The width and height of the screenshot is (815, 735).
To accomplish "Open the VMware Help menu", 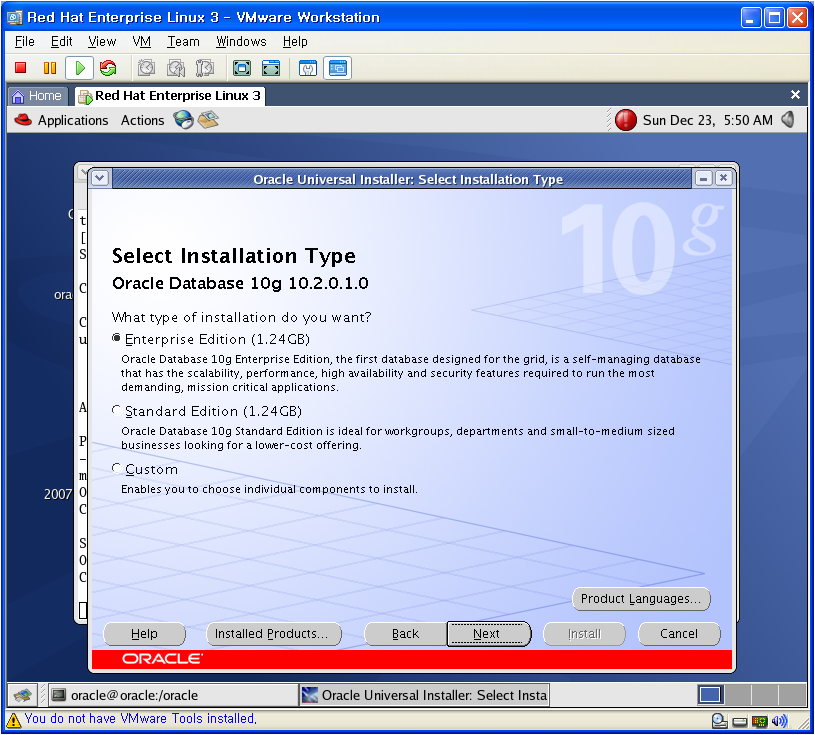I will point(295,42).
